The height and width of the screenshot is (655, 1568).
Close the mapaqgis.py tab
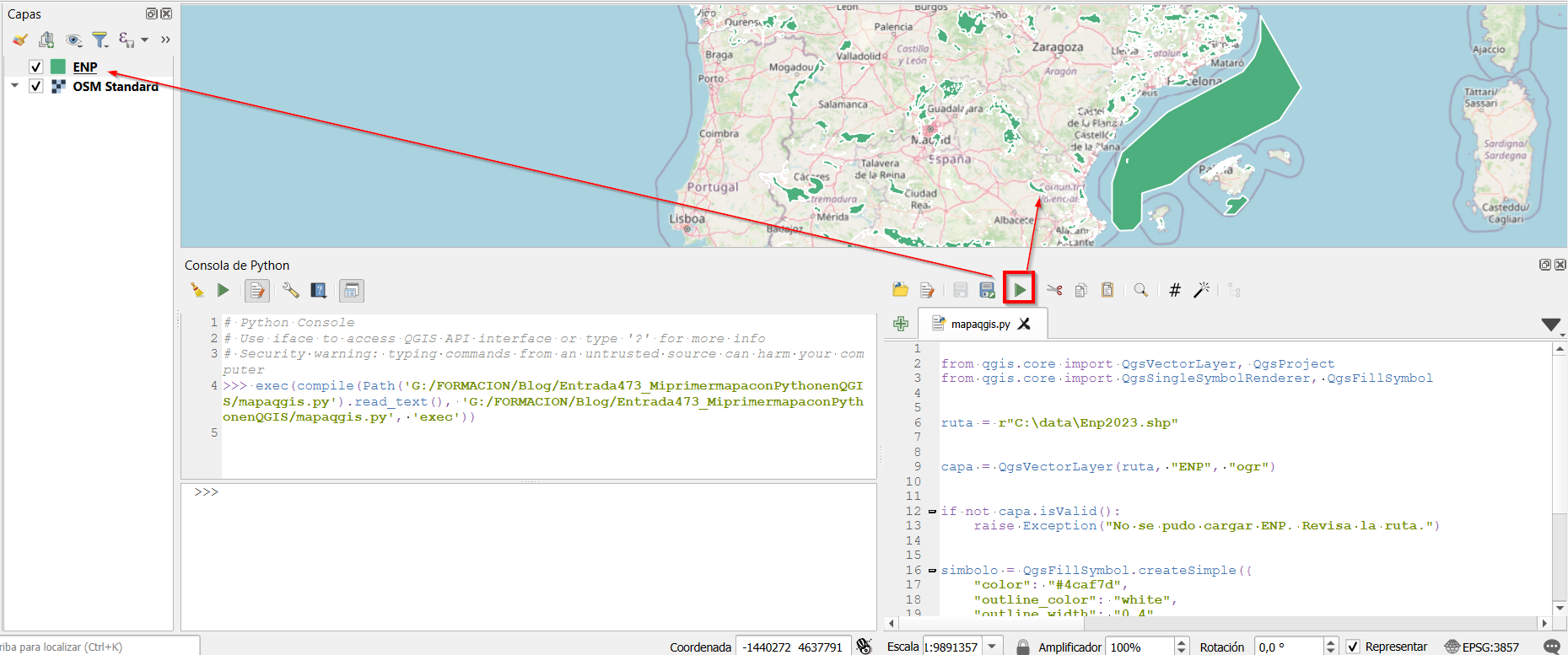(x=1024, y=324)
